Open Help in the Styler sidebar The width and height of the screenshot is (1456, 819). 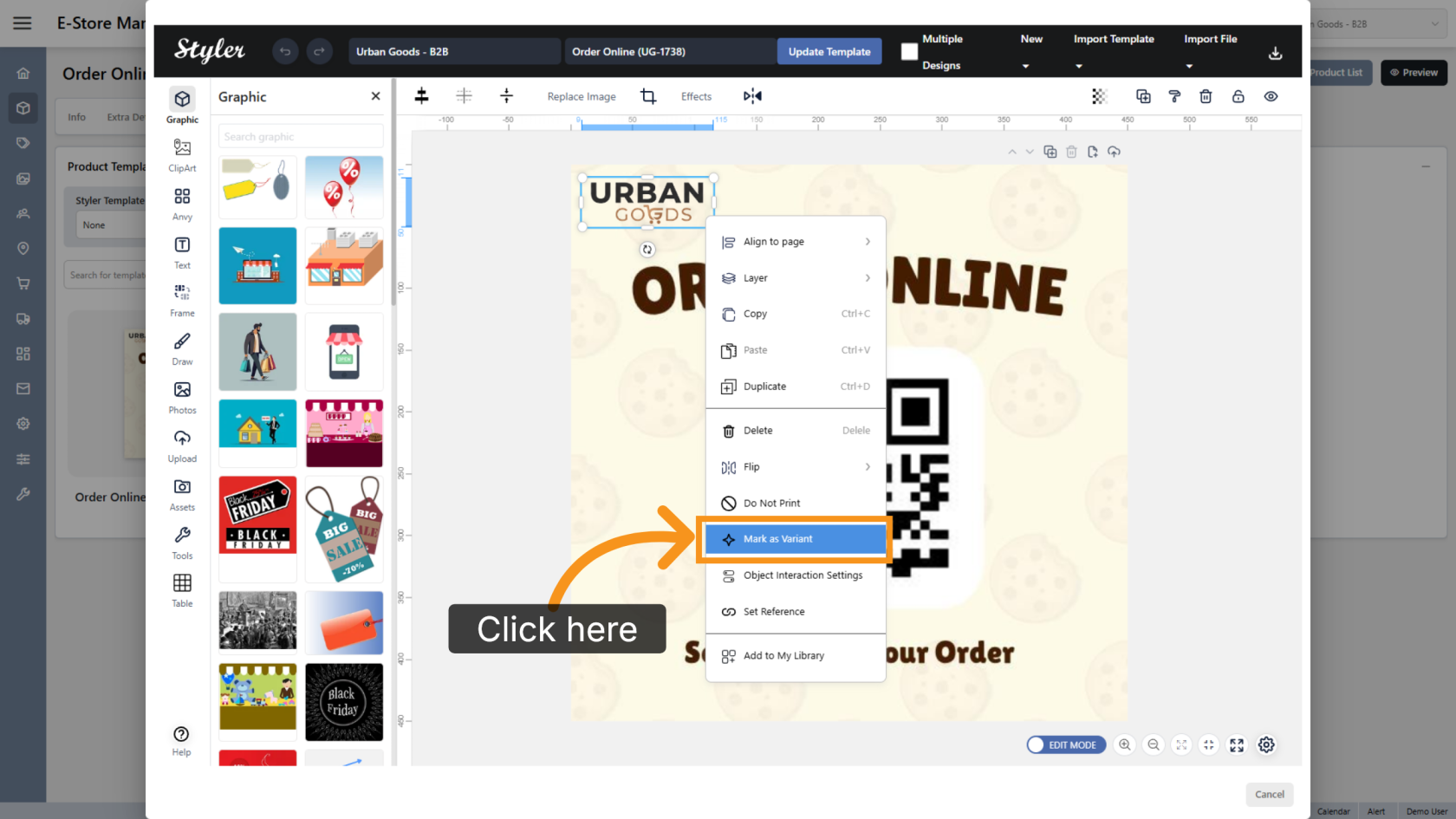pos(181,740)
